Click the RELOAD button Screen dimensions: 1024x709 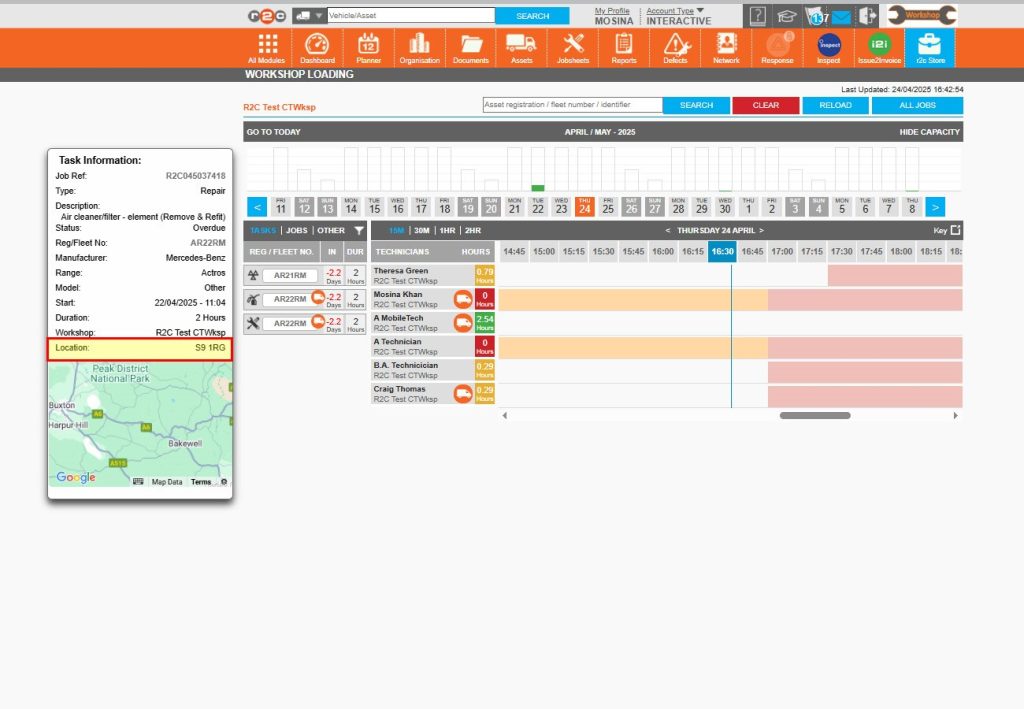point(835,105)
